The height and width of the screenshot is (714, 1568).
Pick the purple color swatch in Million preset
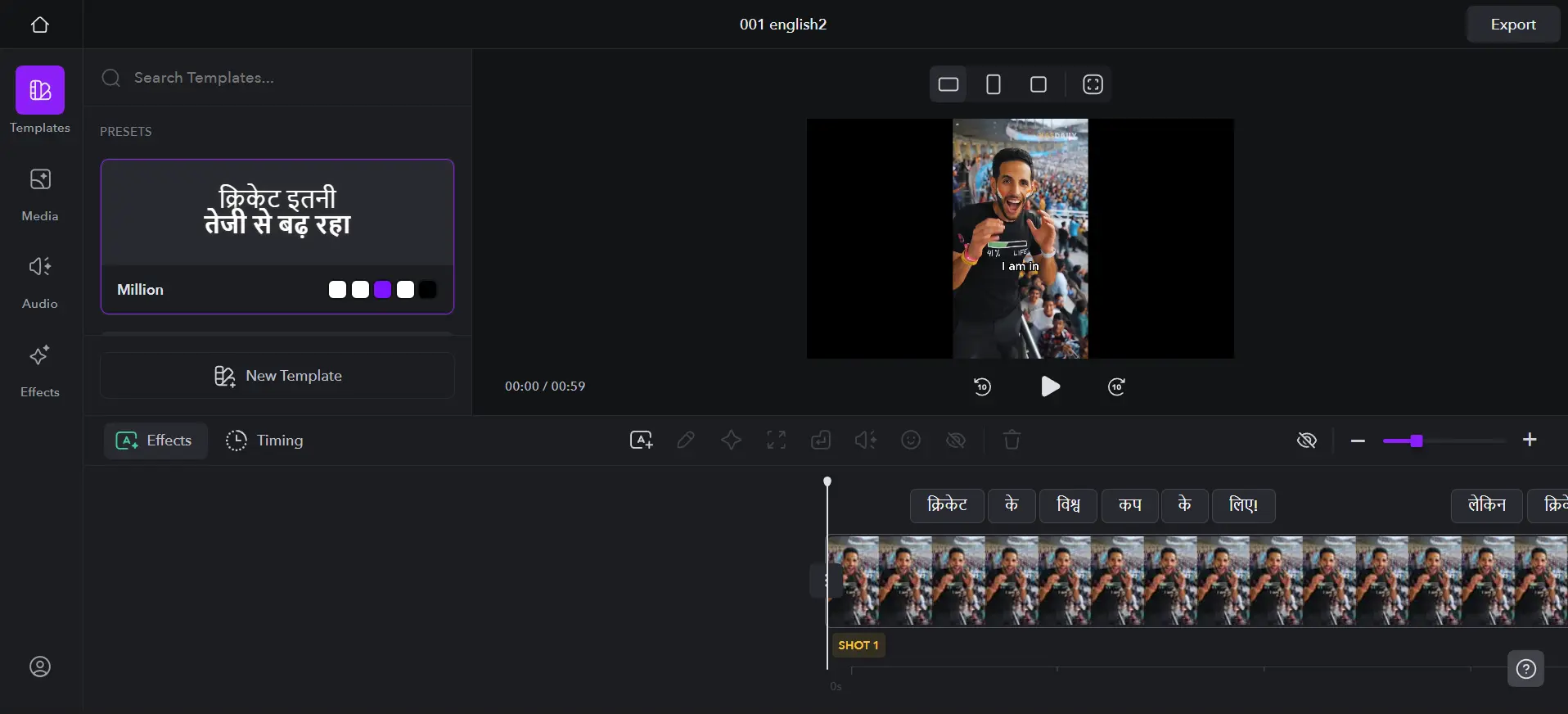click(382, 290)
